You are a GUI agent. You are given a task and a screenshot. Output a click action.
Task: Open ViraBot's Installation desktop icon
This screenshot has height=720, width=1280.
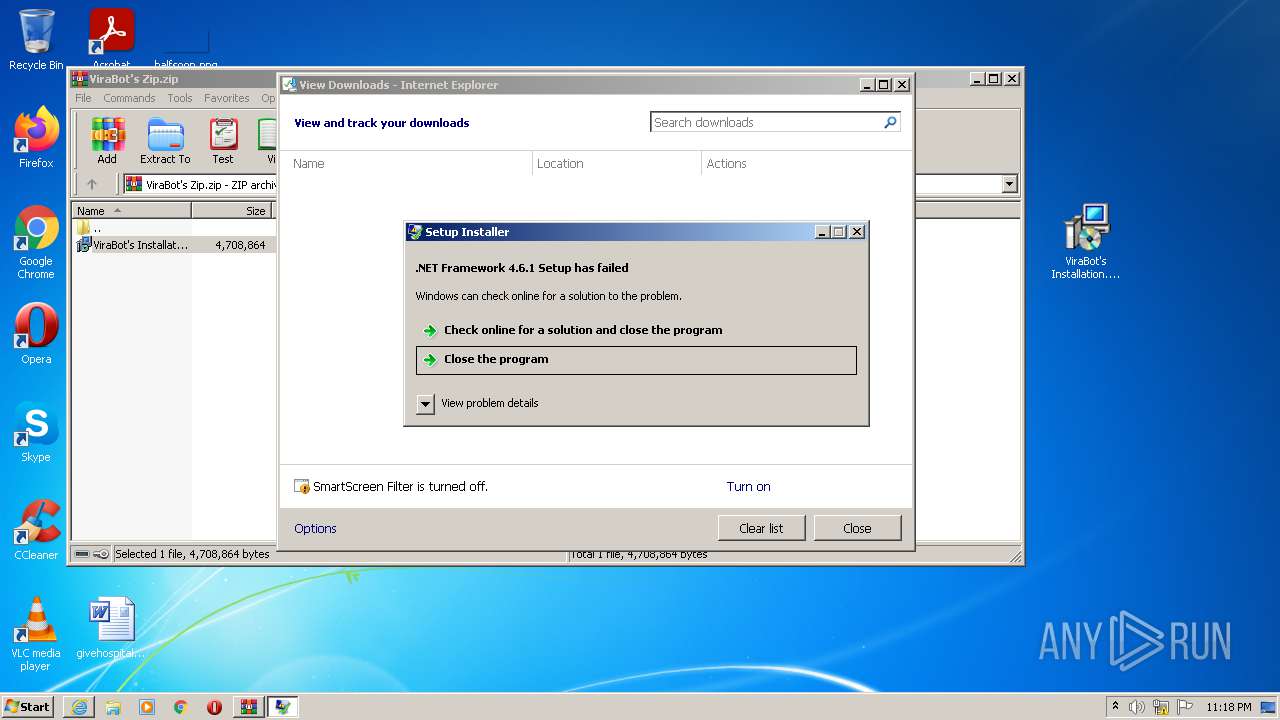[1085, 242]
